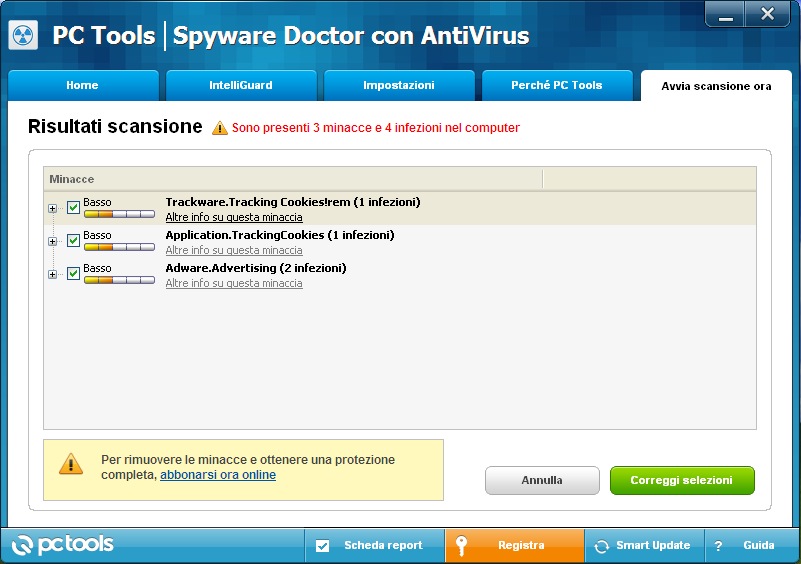Expand the Trackware.Tracking Cookies!rem tree node
The image size is (801, 564).
52,208
